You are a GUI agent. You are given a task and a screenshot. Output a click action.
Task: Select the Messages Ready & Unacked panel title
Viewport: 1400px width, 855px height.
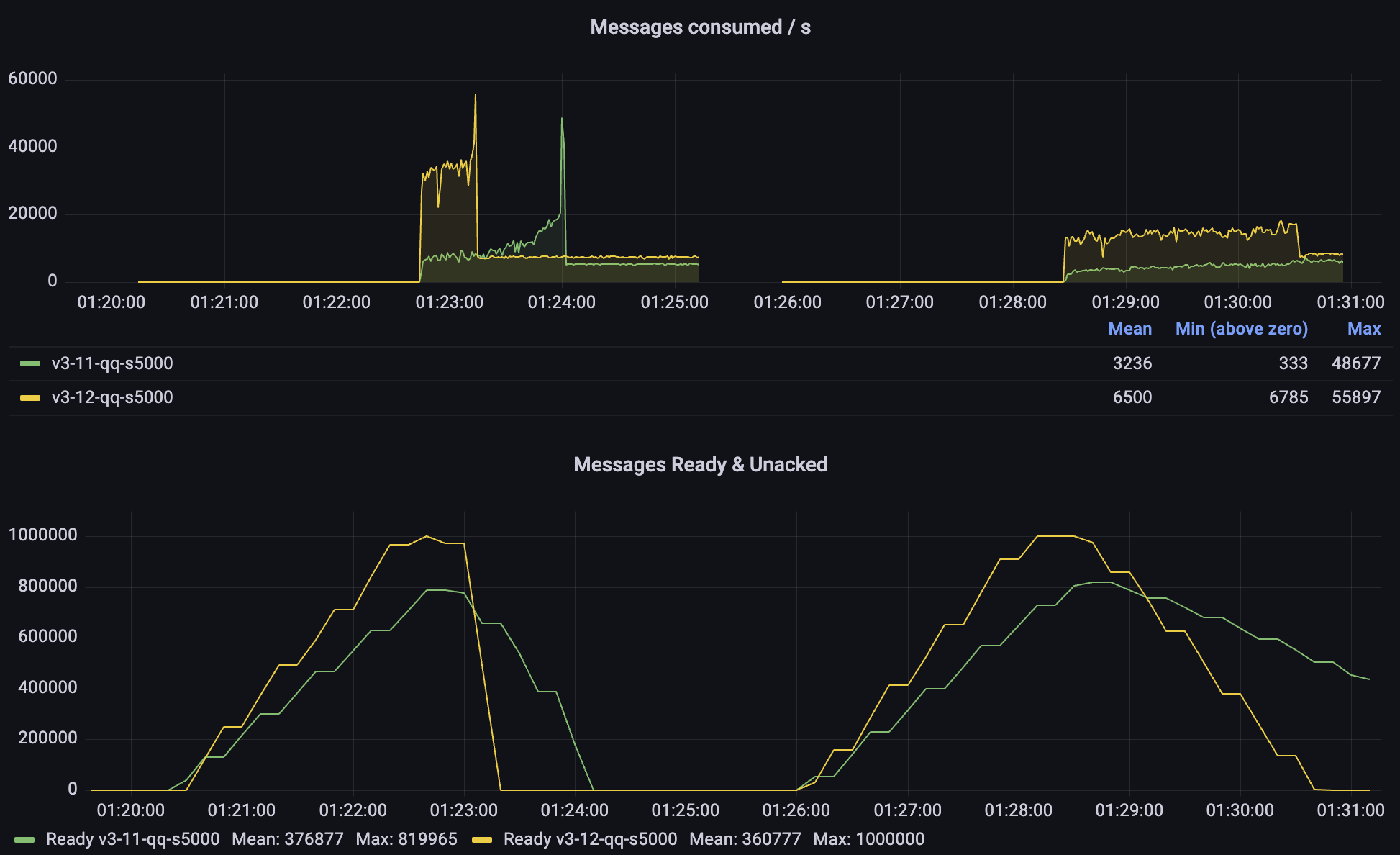coord(700,464)
